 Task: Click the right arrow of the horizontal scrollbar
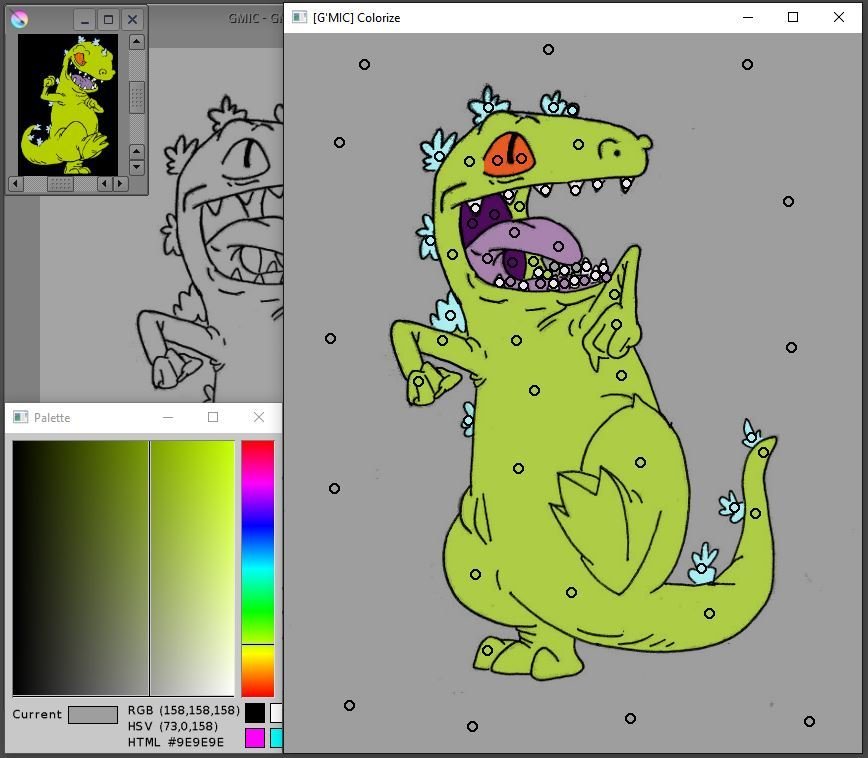(120, 183)
